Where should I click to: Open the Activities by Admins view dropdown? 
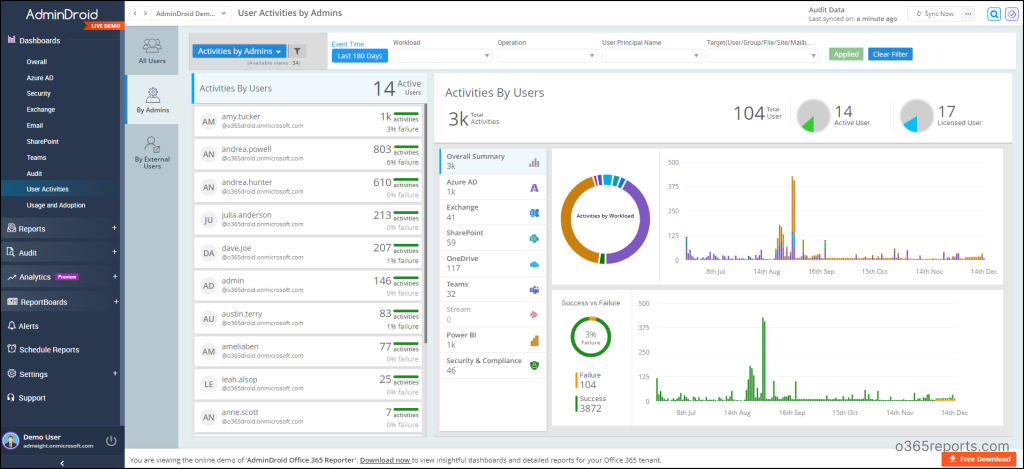240,51
